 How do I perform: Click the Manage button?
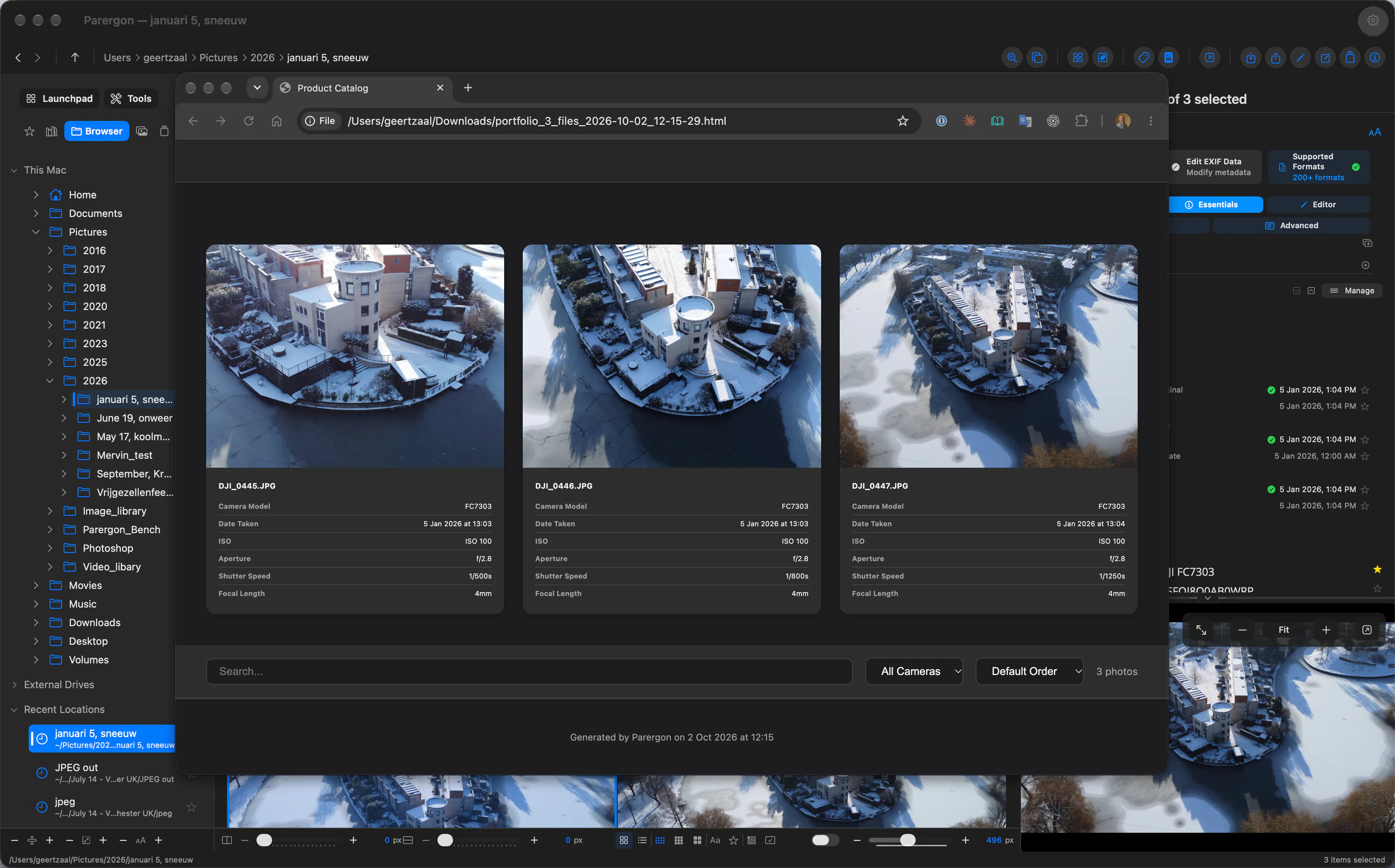point(1351,291)
